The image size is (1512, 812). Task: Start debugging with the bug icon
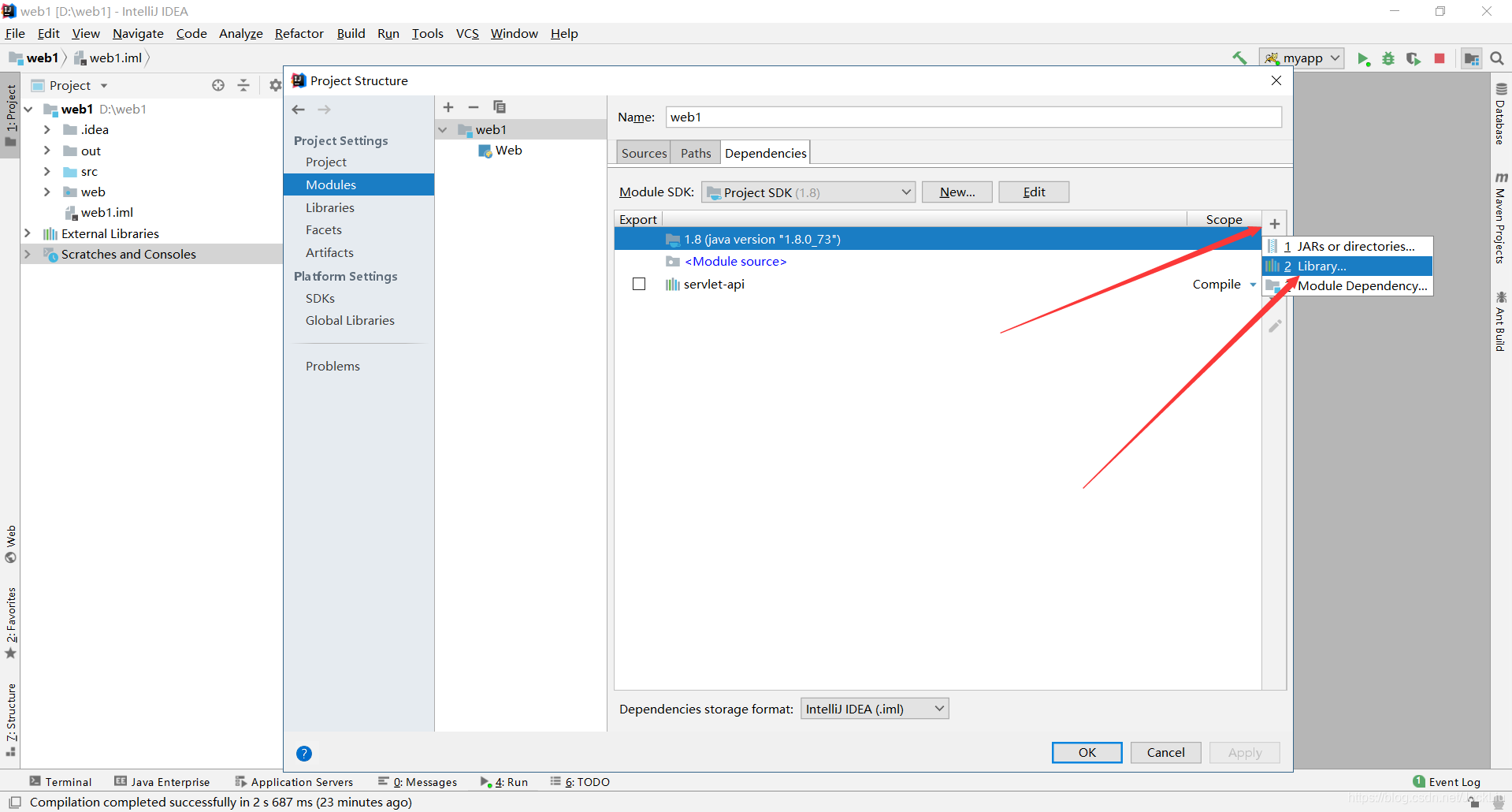click(1388, 58)
